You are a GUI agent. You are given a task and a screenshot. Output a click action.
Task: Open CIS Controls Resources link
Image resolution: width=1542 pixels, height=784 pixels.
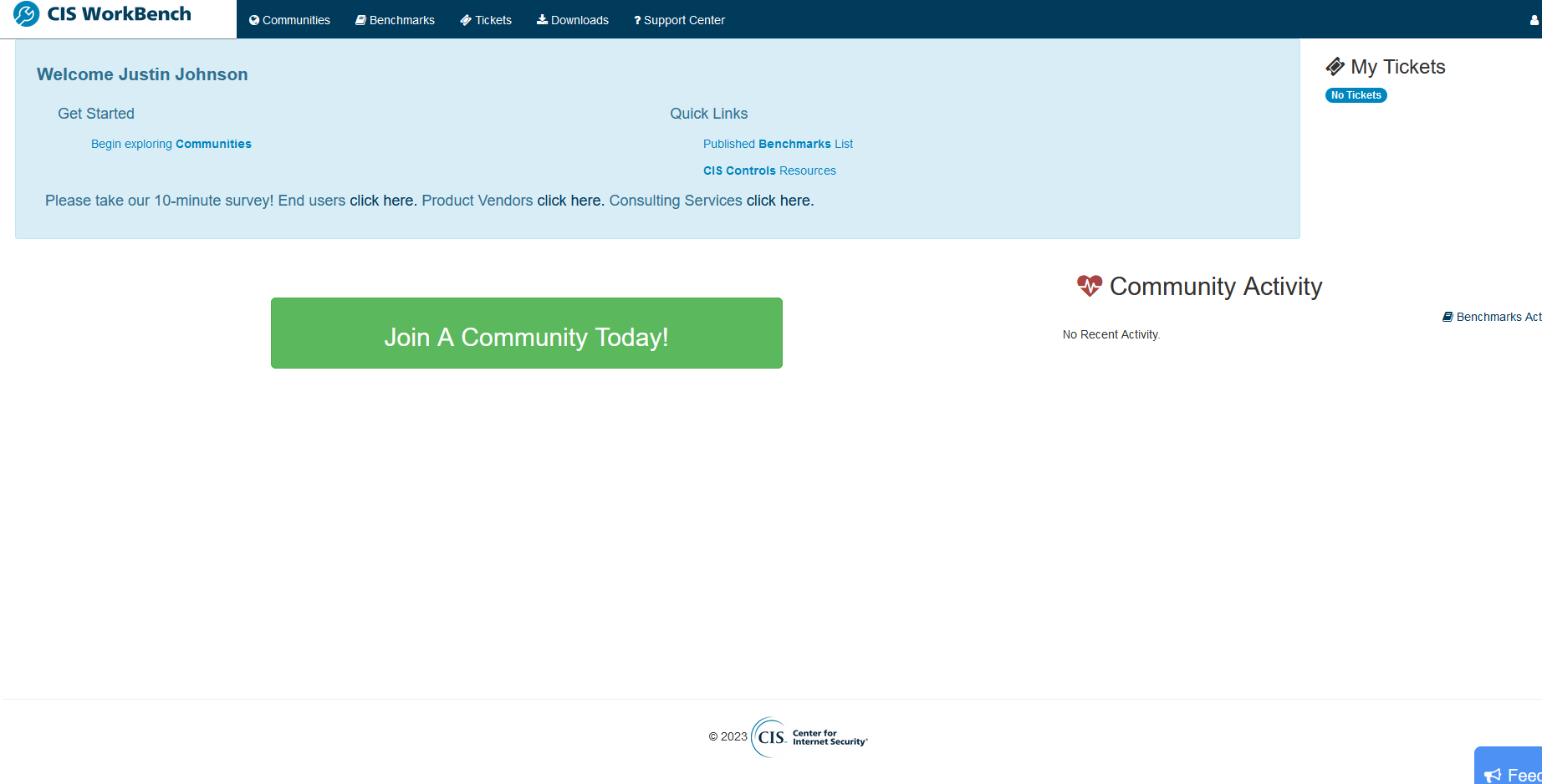pyautogui.click(x=769, y=171)
